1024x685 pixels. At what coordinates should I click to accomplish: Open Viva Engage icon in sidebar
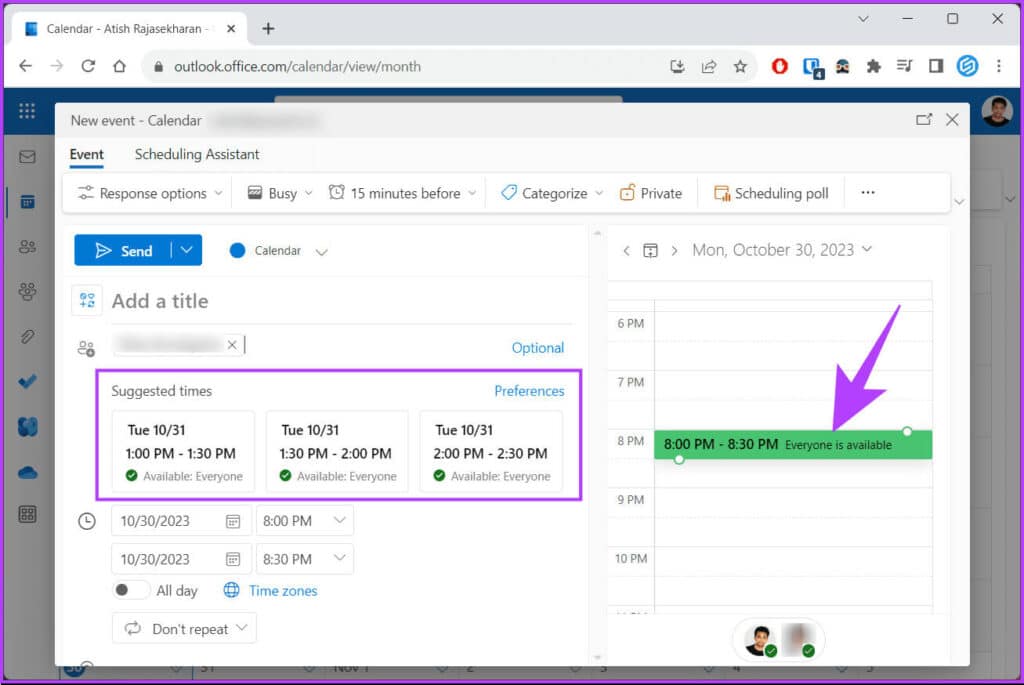point(27,426)
